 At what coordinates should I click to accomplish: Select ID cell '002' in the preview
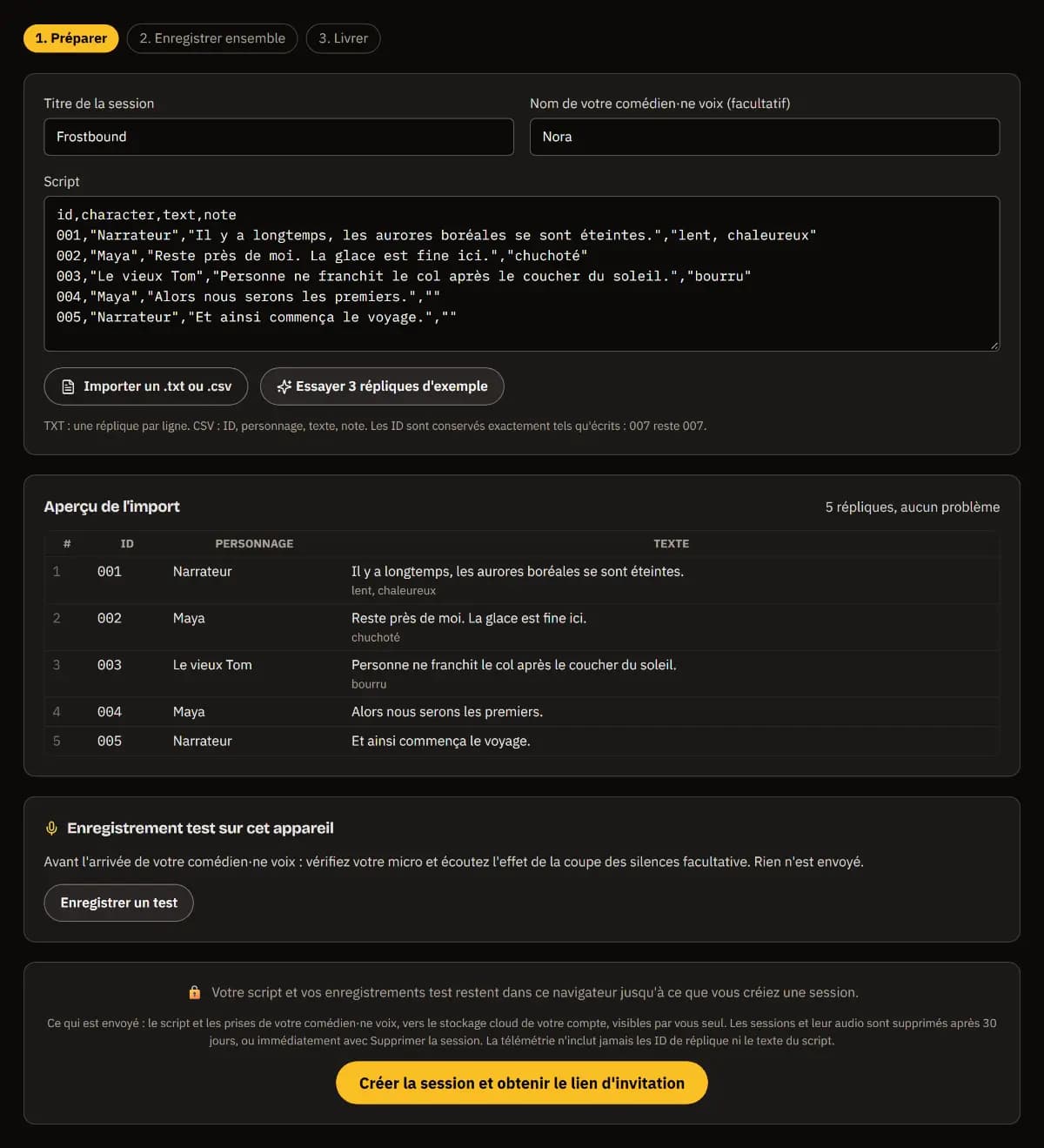(110, 619)
